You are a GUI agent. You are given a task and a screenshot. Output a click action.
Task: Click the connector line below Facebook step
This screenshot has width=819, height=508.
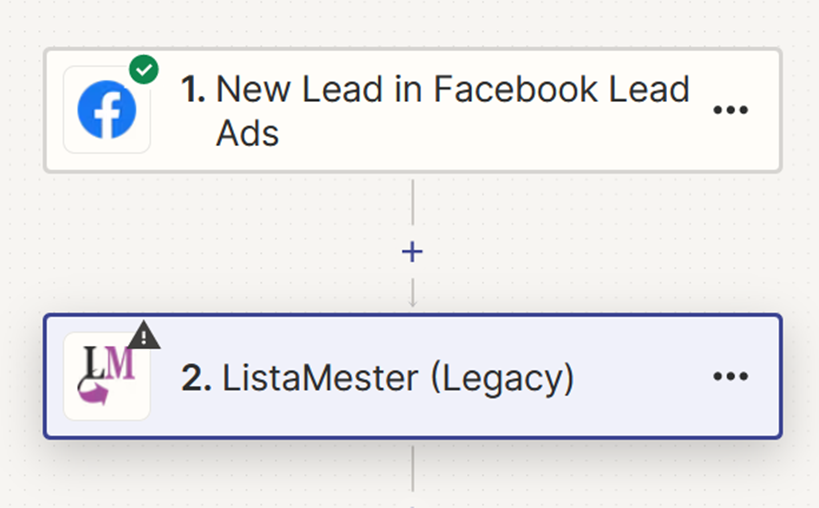click(413, 203)
